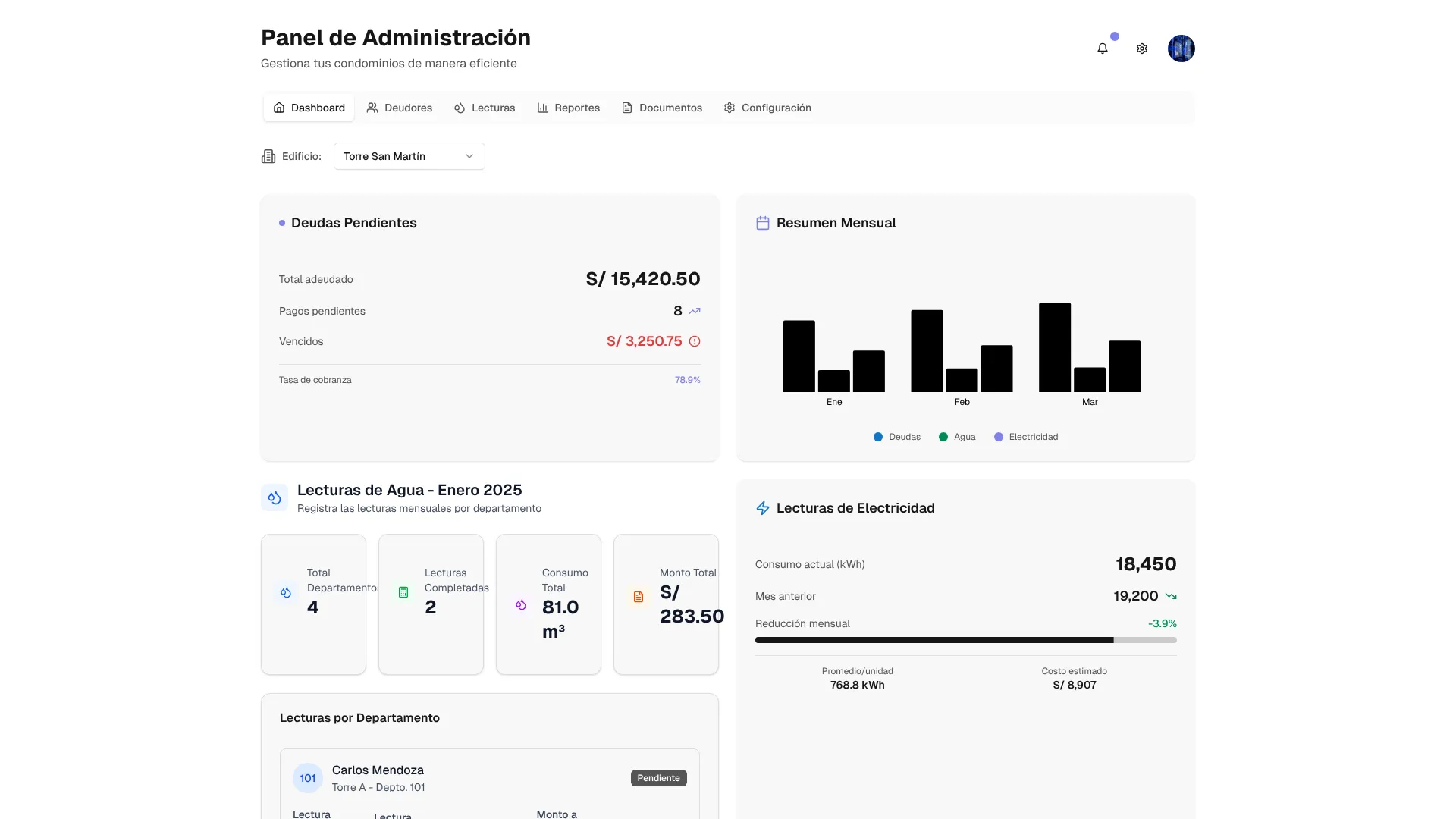Screen dimensions: 1456x819
Task: Click the red overdue alert icon
Action: tap(695, 341)
